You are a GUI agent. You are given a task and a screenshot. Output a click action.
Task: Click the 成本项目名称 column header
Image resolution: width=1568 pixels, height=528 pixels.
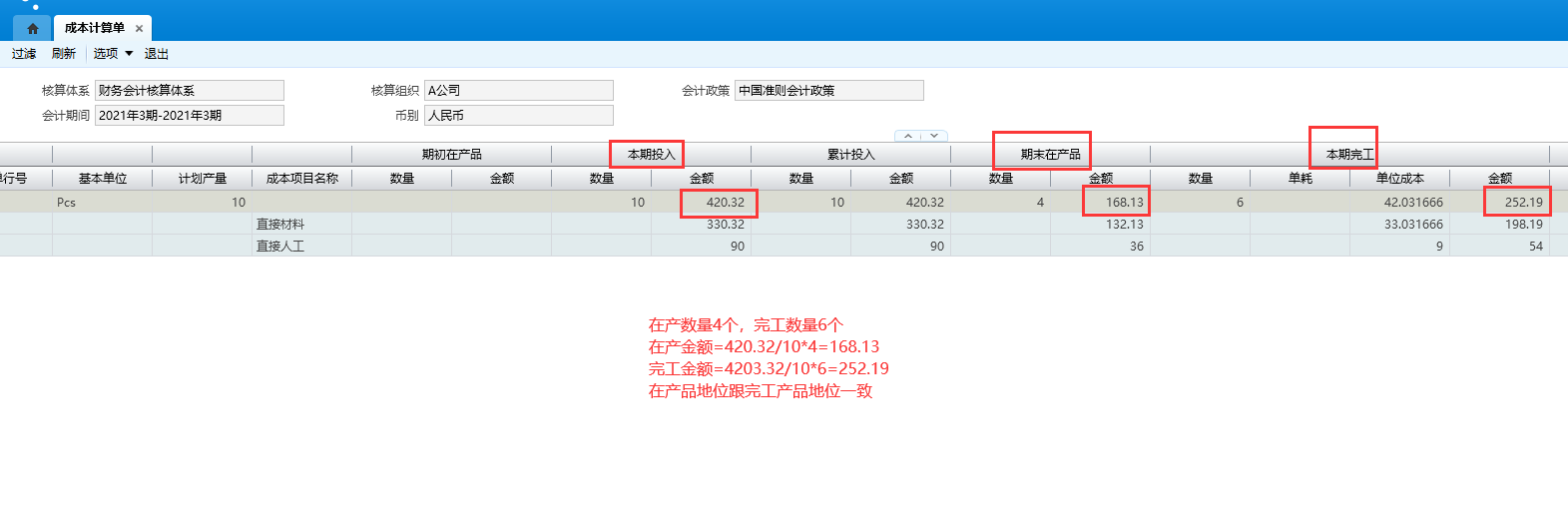pyautogui.click(x=301, y=179)
